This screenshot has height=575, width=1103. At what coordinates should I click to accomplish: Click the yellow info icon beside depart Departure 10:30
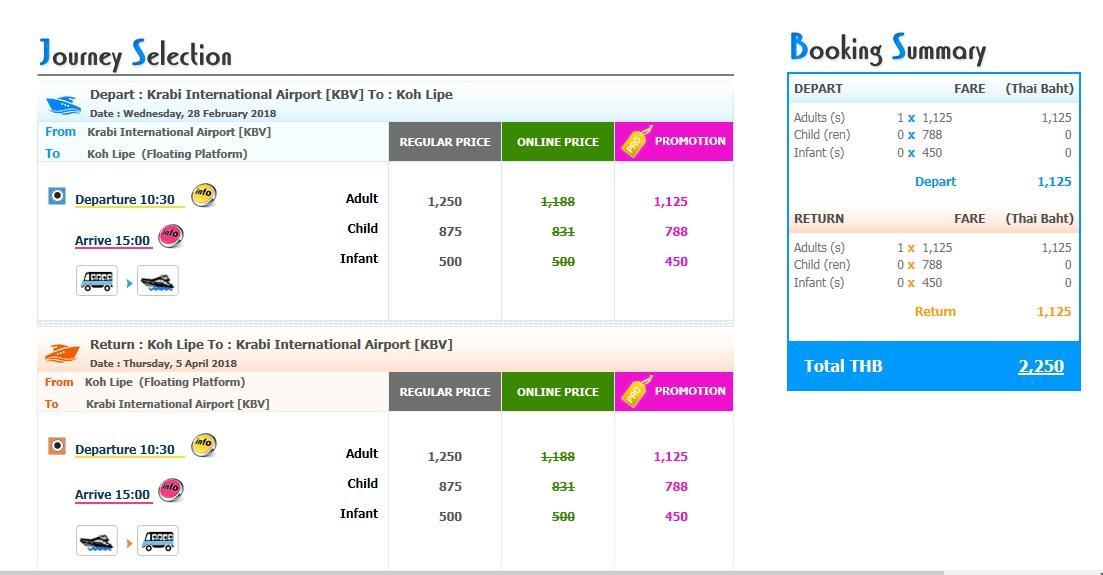(203, 194)
